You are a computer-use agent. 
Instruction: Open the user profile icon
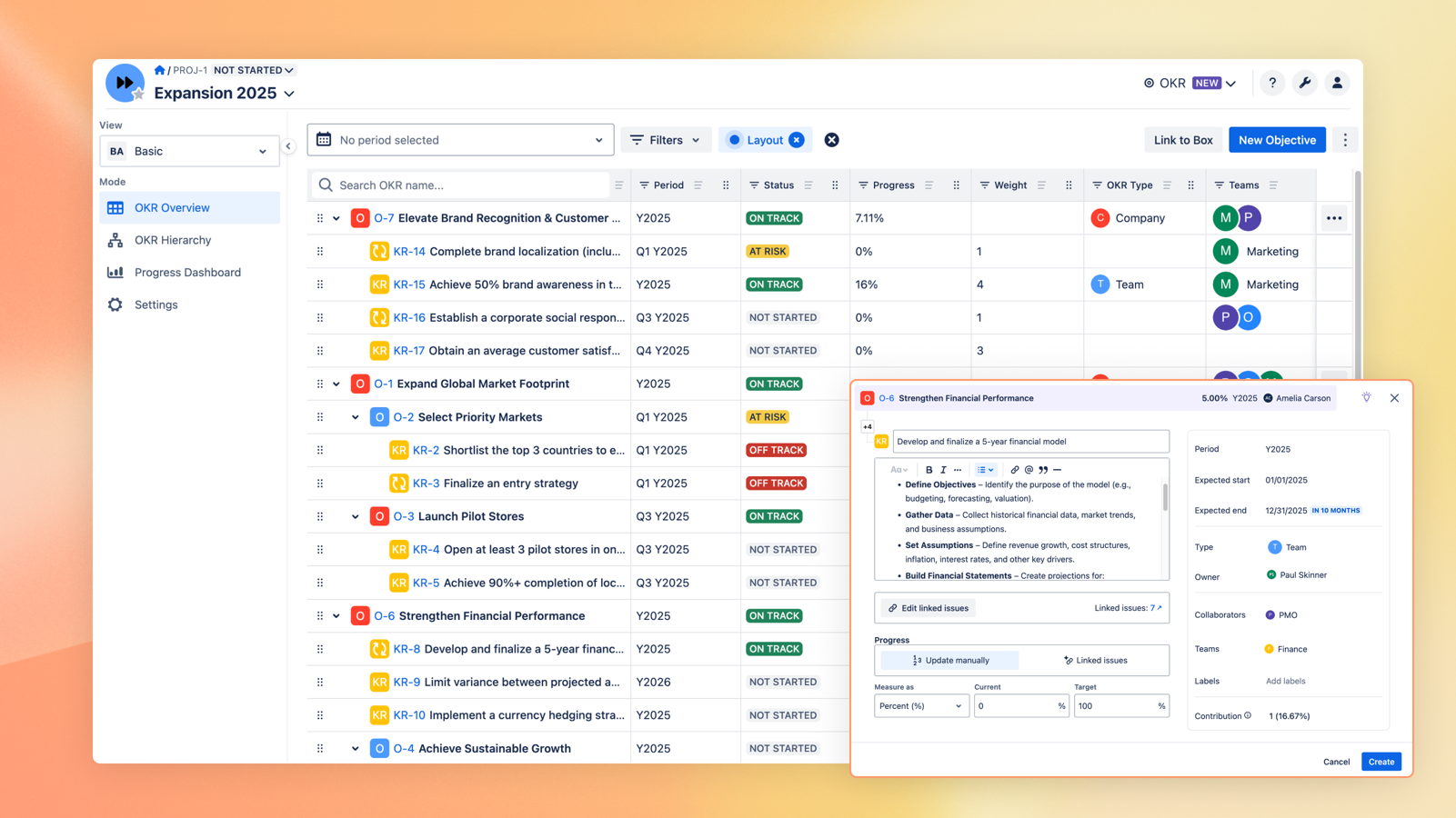(x=1337, y=83)
